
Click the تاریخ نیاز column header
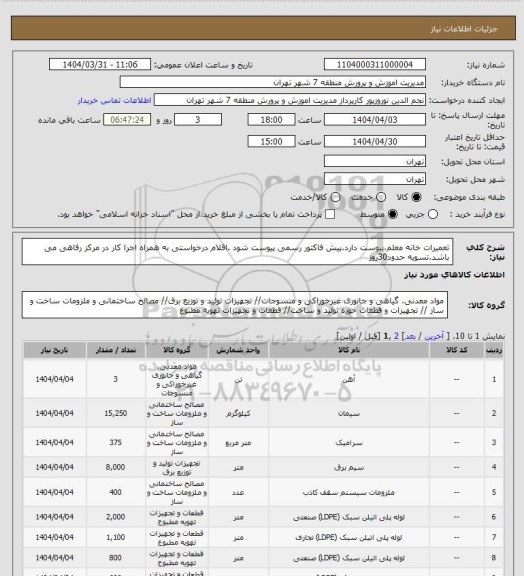[54, 350]
